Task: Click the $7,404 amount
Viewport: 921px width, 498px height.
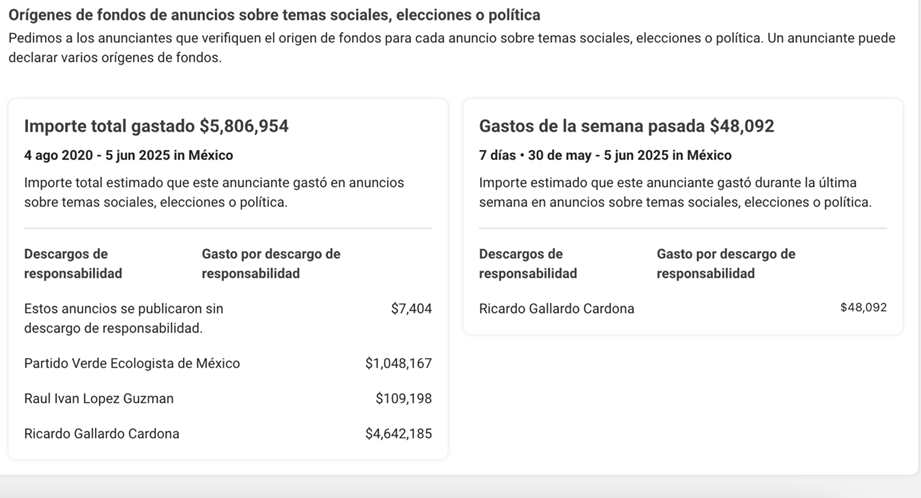Action: click(411, 309)
